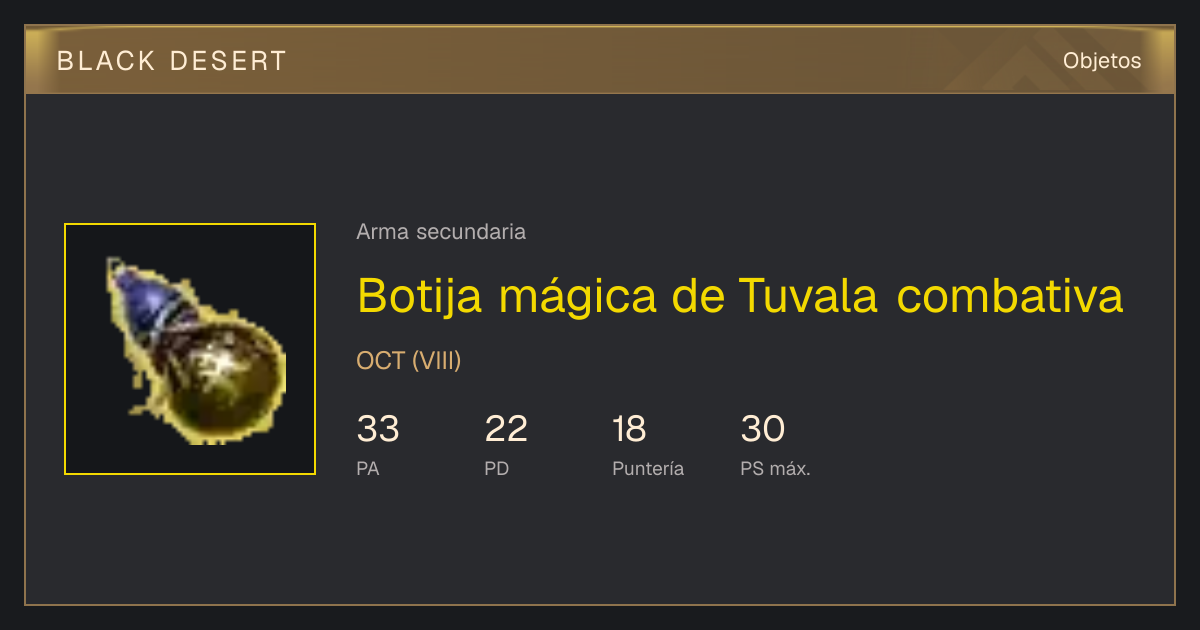Click the Arma secundaria category label
Screen dimensions: 1200x630
click(x=441, y=232)
